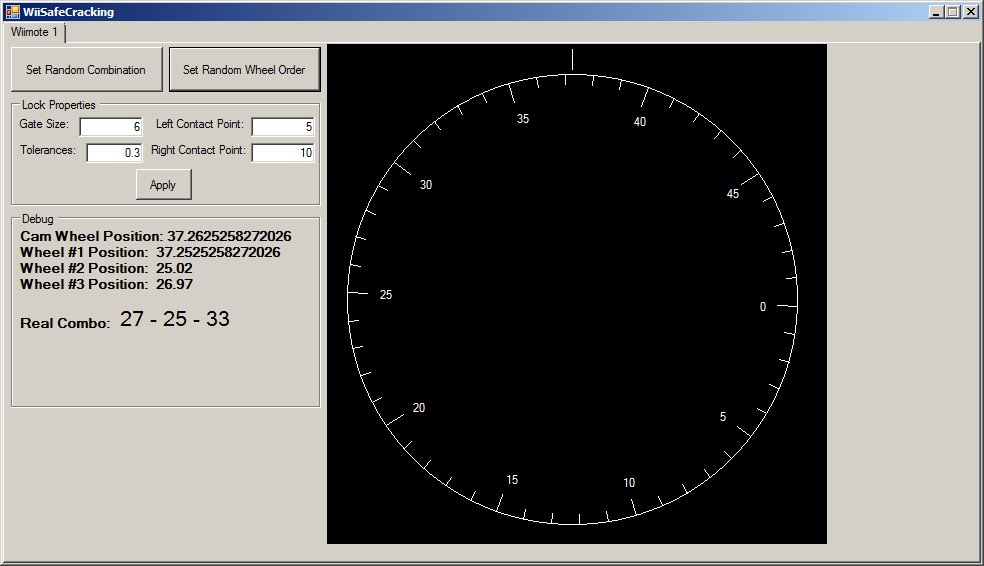Select the Left Contact Point field
Image resolution: width=984 pixels, height=566 pixels.
pos(283,127)
